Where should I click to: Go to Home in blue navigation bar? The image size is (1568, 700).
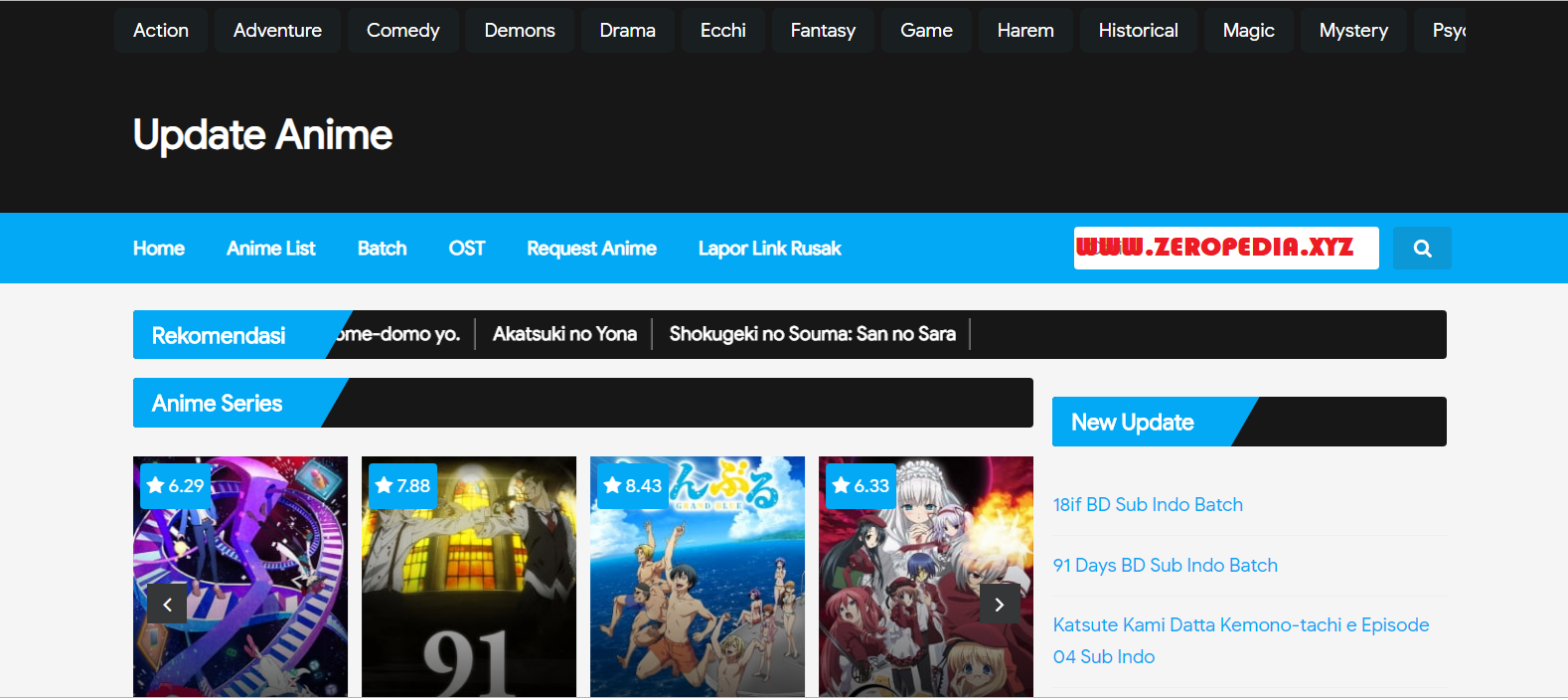click(x=159, y=249)
